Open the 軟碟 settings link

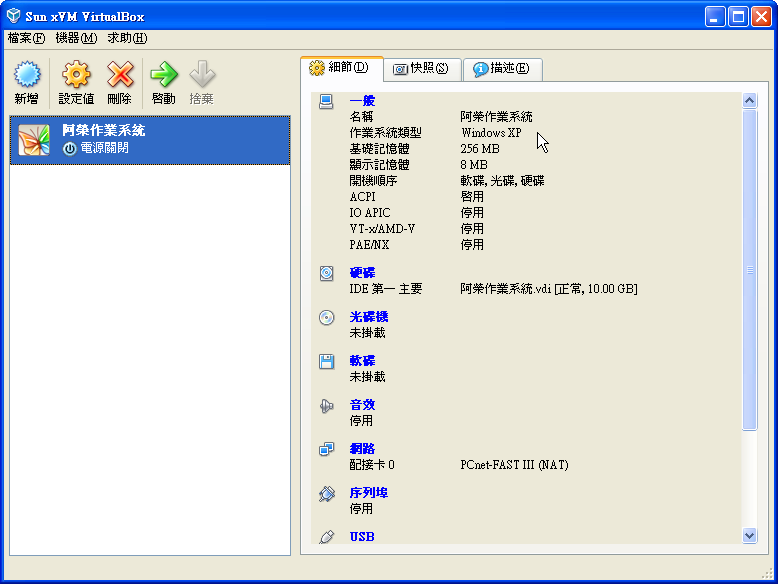click(362, 361)
